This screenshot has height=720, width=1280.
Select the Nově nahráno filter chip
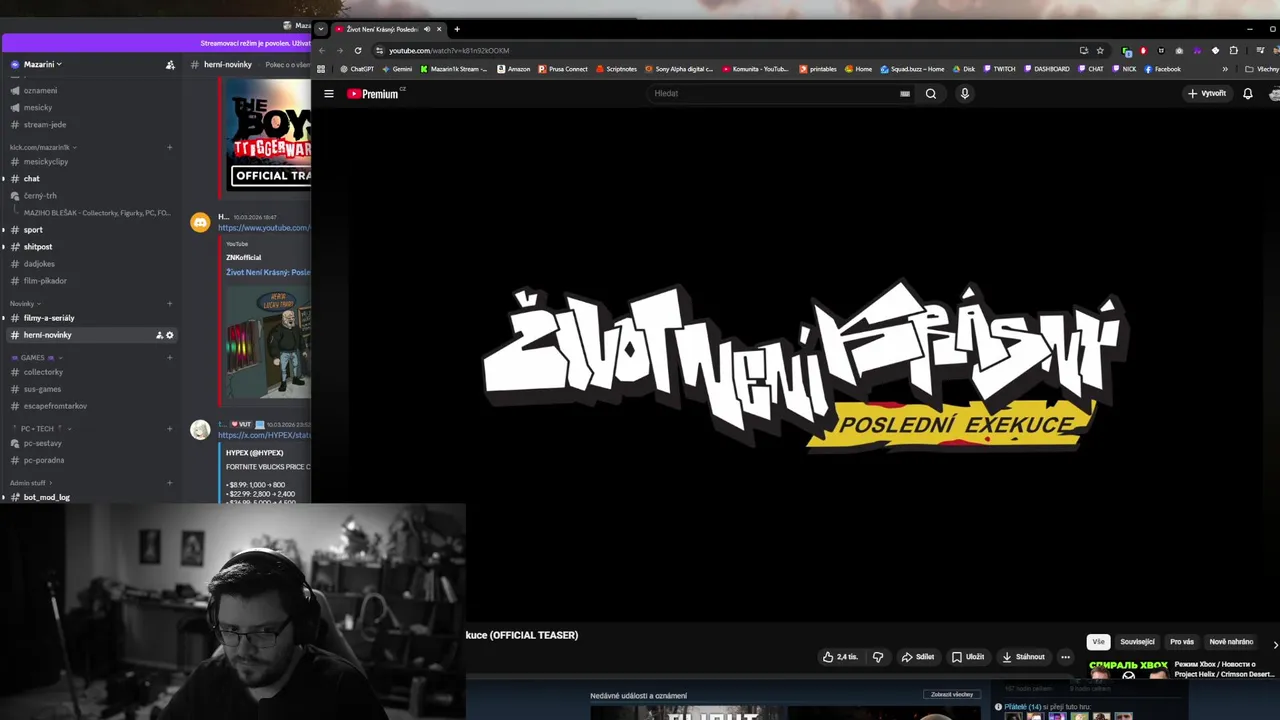1231,642
